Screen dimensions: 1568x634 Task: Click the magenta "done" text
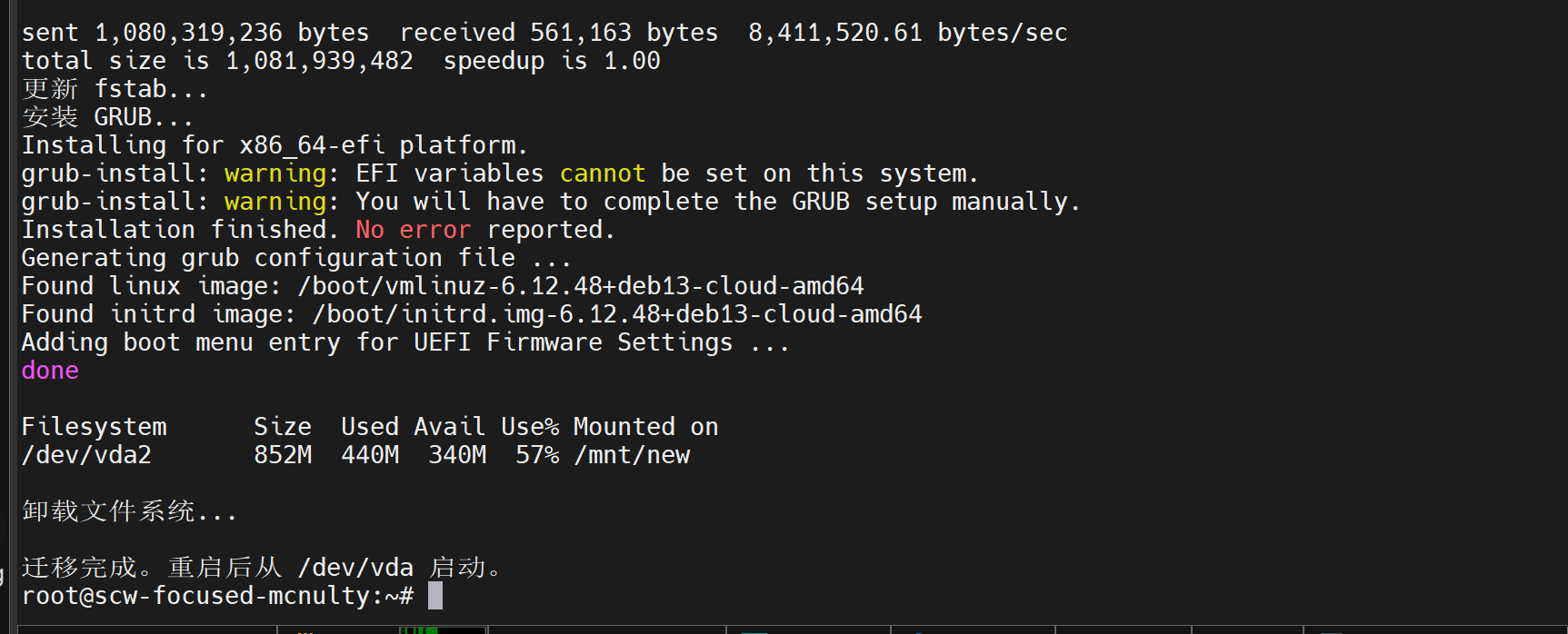50,371
